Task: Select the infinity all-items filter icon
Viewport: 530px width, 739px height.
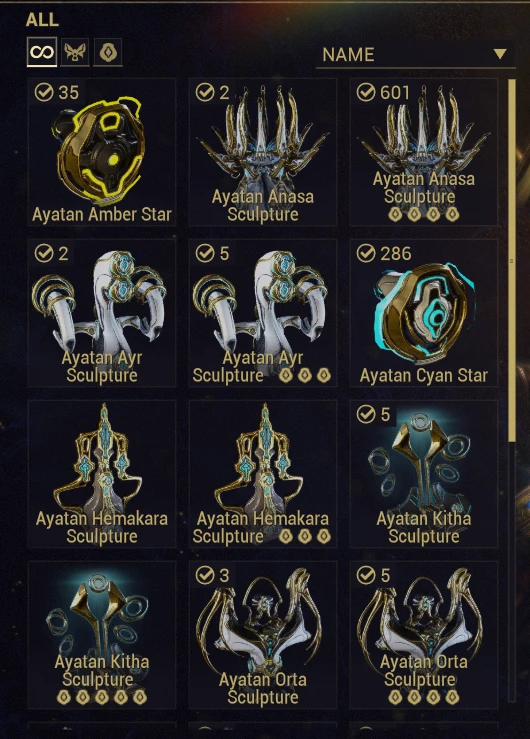Action: tap(42, 51)
